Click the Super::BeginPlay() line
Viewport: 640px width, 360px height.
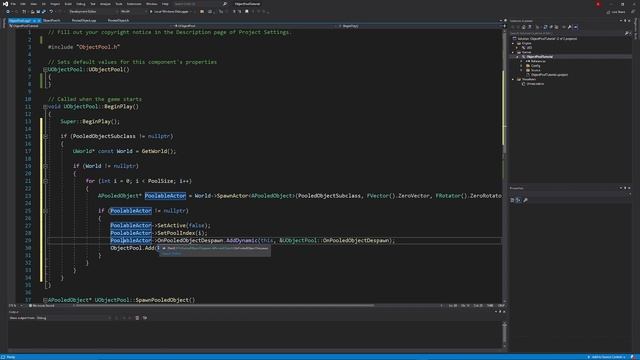pos(90,122)
